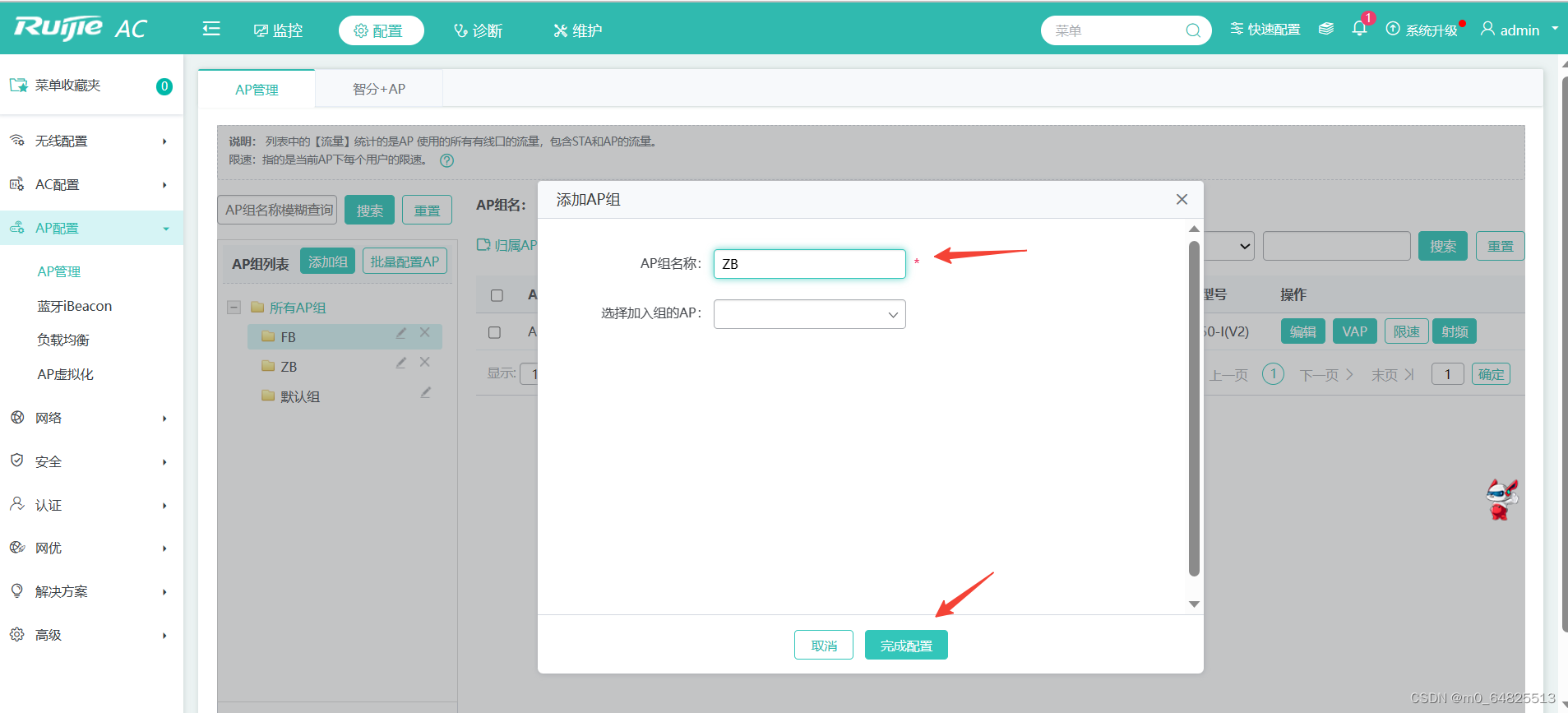Switch to 智分+AP tab
The height and width of the screenshot is (713, 1568).
[x=379, y=89]
